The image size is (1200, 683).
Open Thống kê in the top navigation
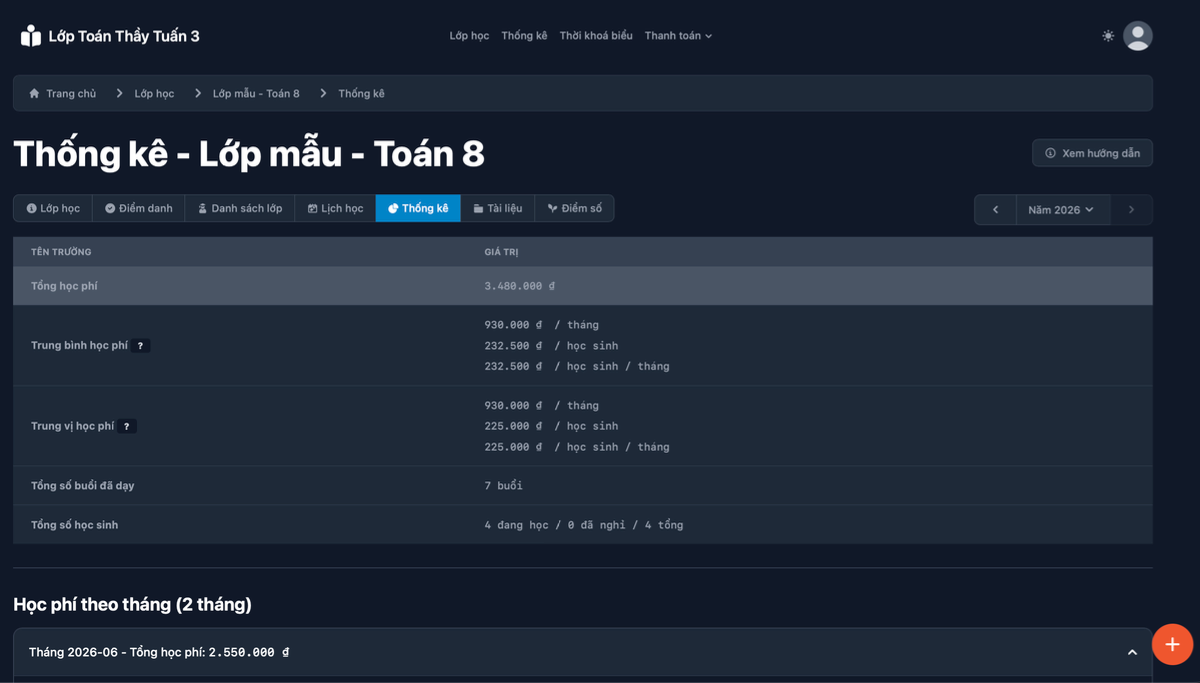click(524, 36)
